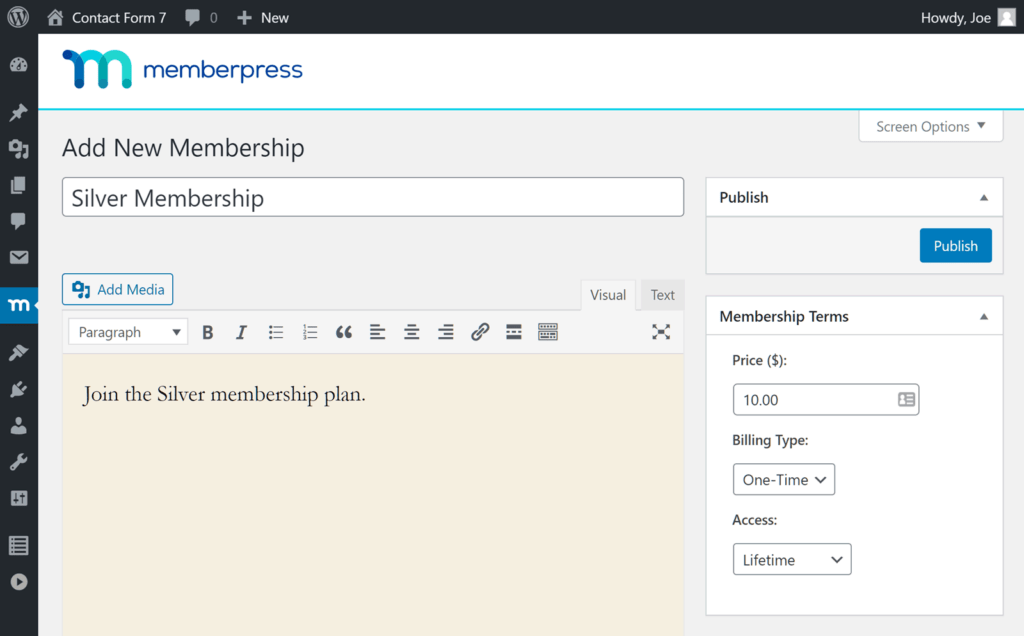Open the New menu in the admin bar
Viewport: 1024px width, 636px height.
coord(262,17)
